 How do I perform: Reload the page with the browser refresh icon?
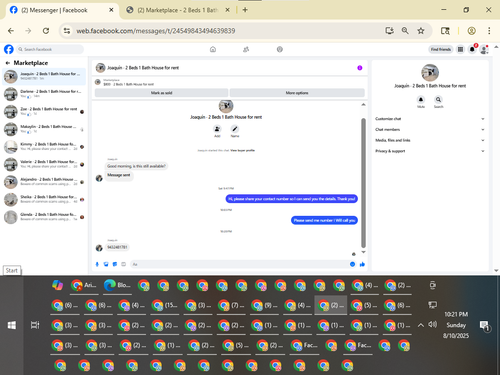[46, 31]
